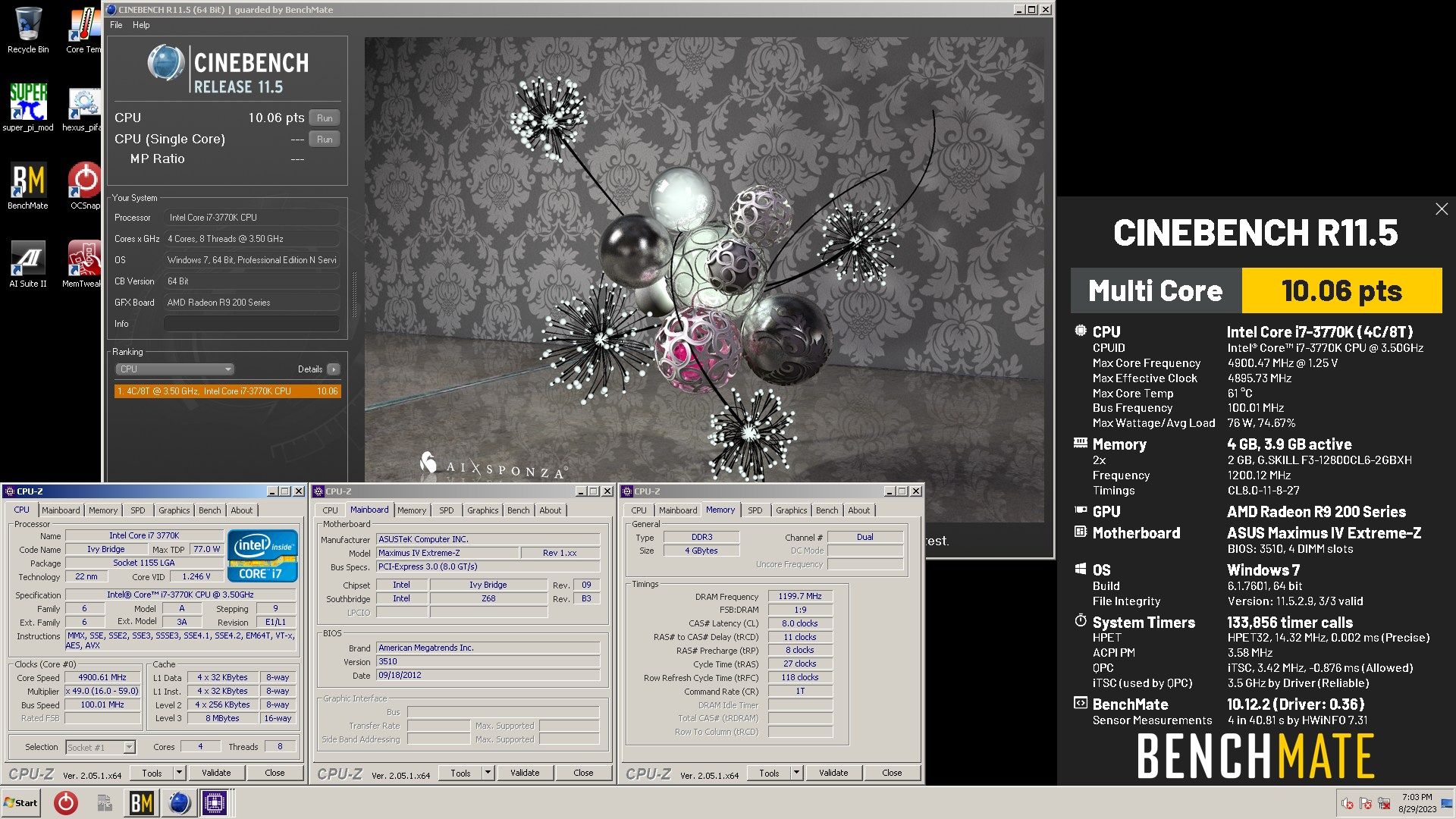Screen dimensions: 1456x819
Task: Click the DRAM Frequency value 1199.7 MHz
Action: click(800, 597)
